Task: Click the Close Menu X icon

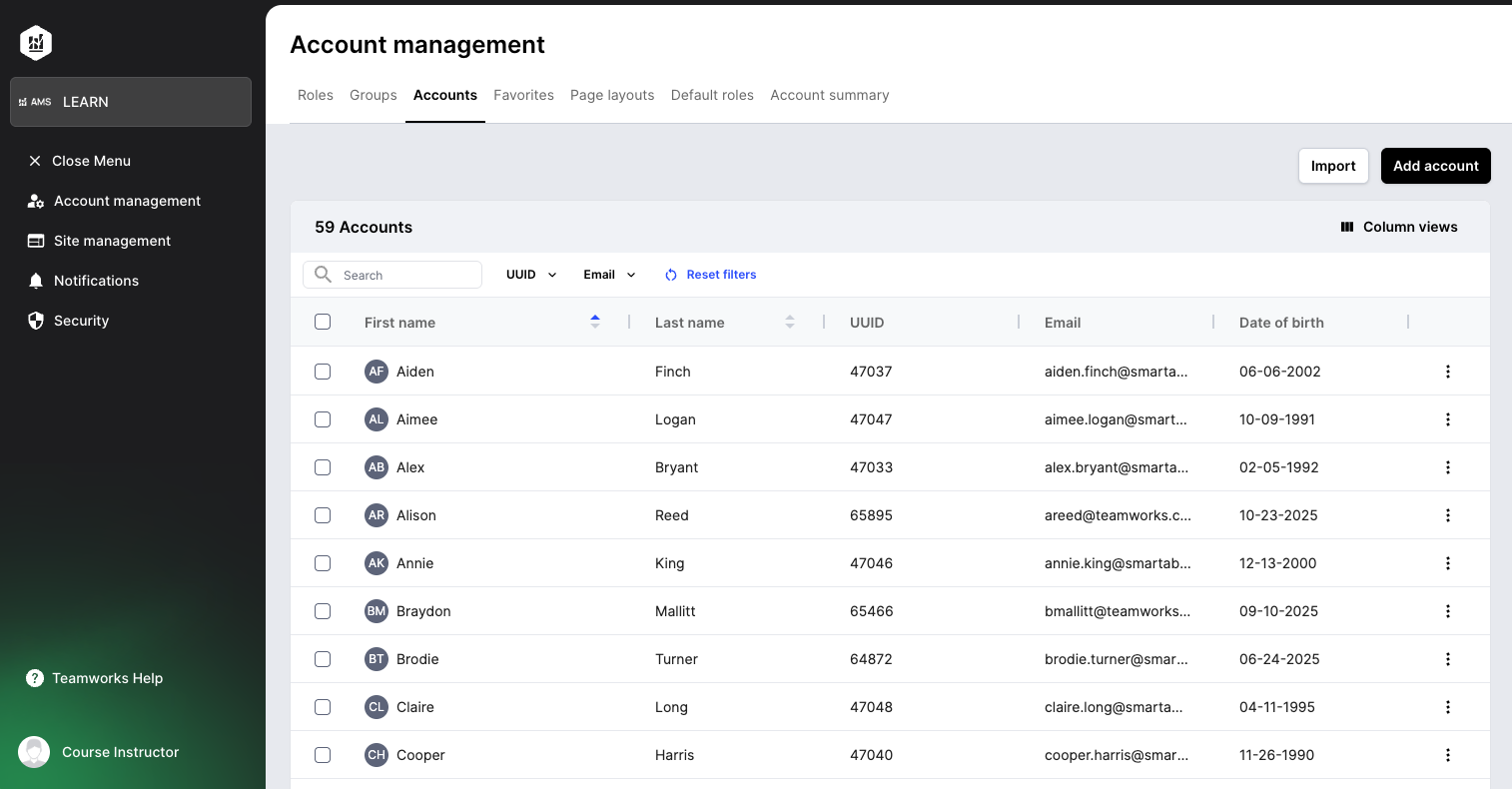Action: tap(35, 161)
